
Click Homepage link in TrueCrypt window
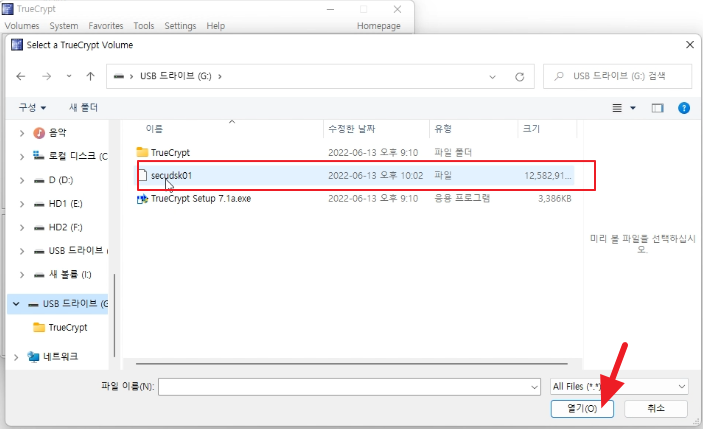tap(379, 26)
